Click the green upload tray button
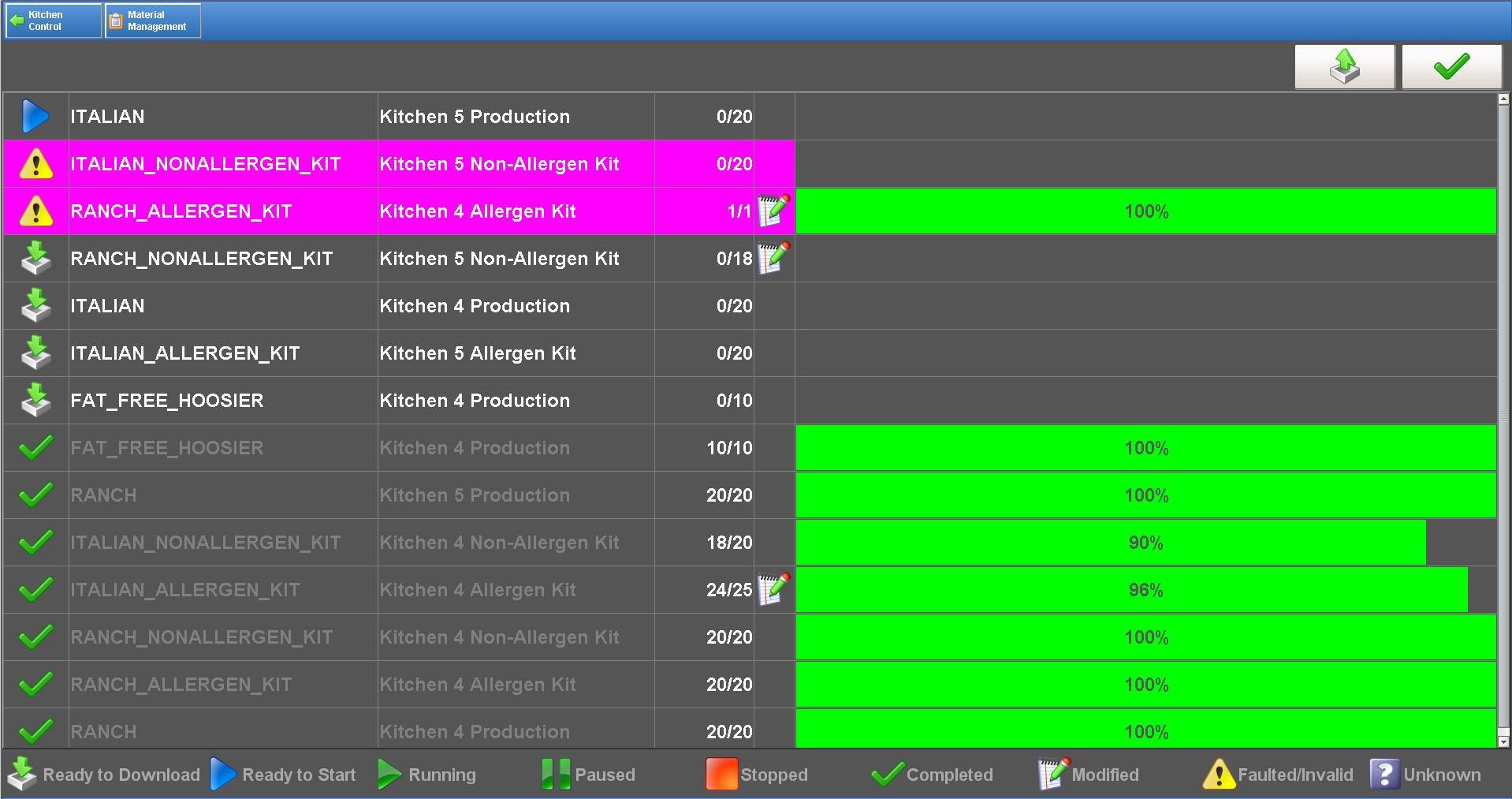Viewport: 1512px width, 799px height. pyautogui.click(x=1344, y=66)
